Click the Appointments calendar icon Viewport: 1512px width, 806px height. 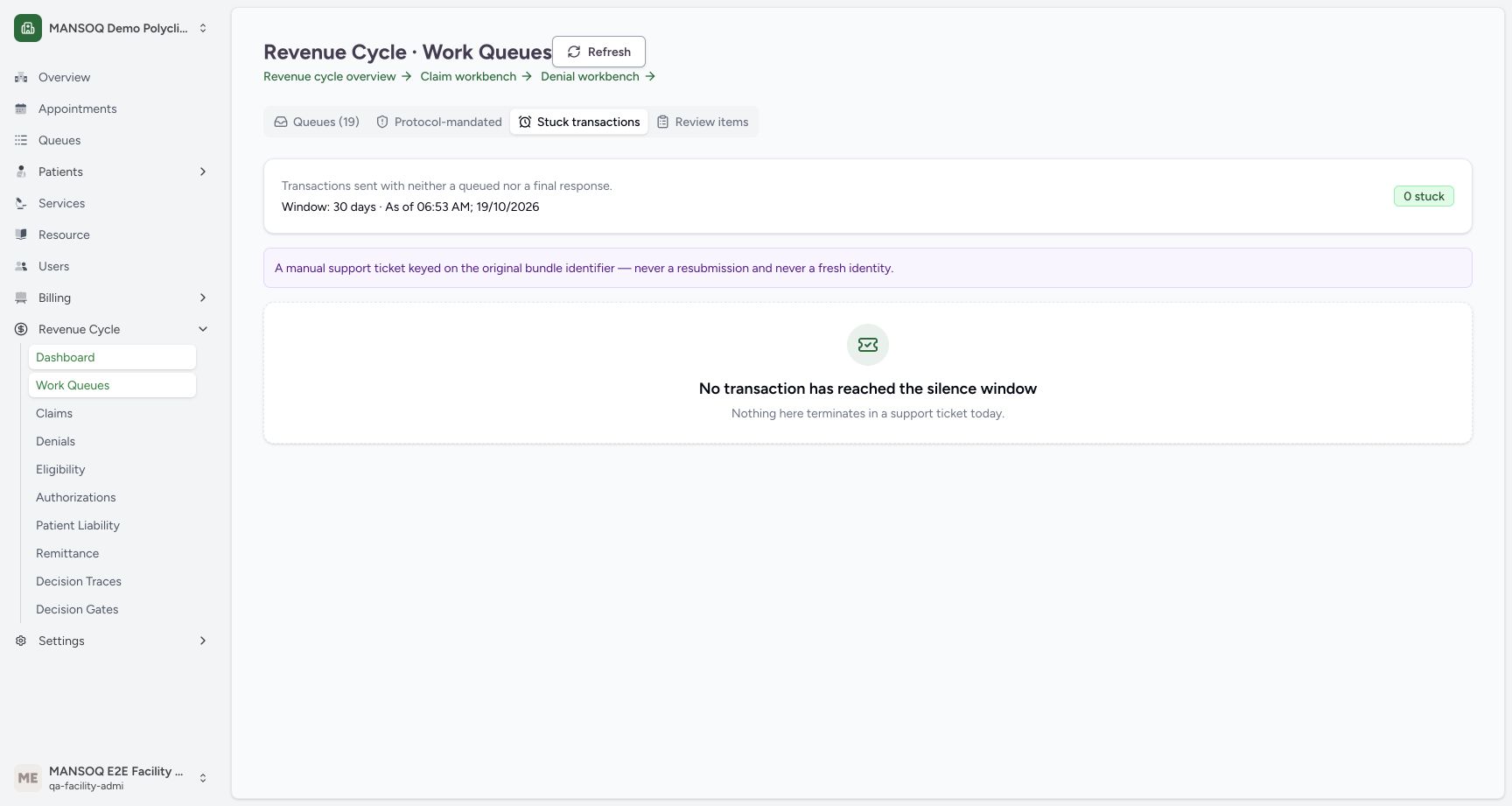(21, 109)
